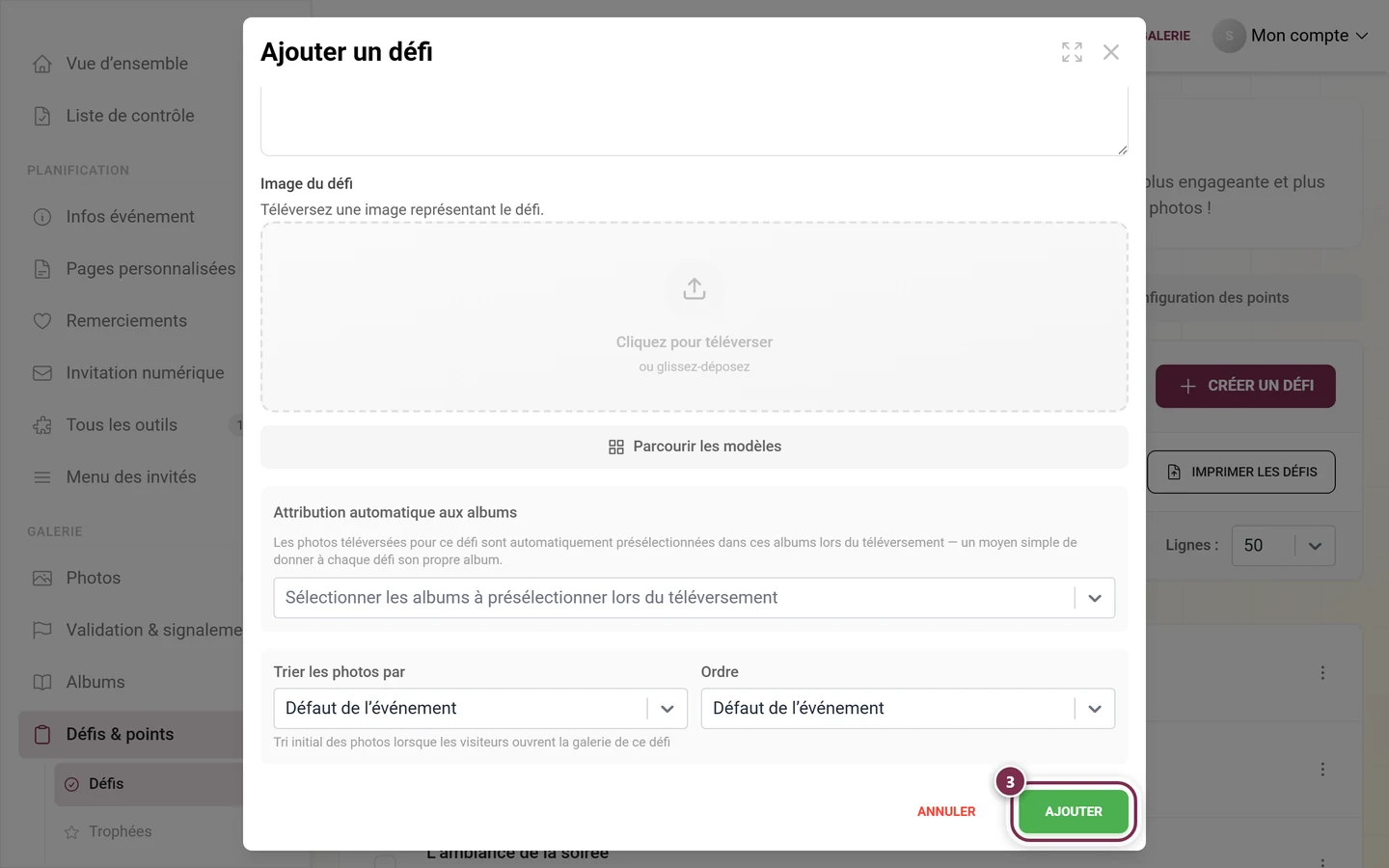1389x868 pixels.
Task: Click IMPRIMER LES DÉFIS button
Action: tap(1241, 472)
